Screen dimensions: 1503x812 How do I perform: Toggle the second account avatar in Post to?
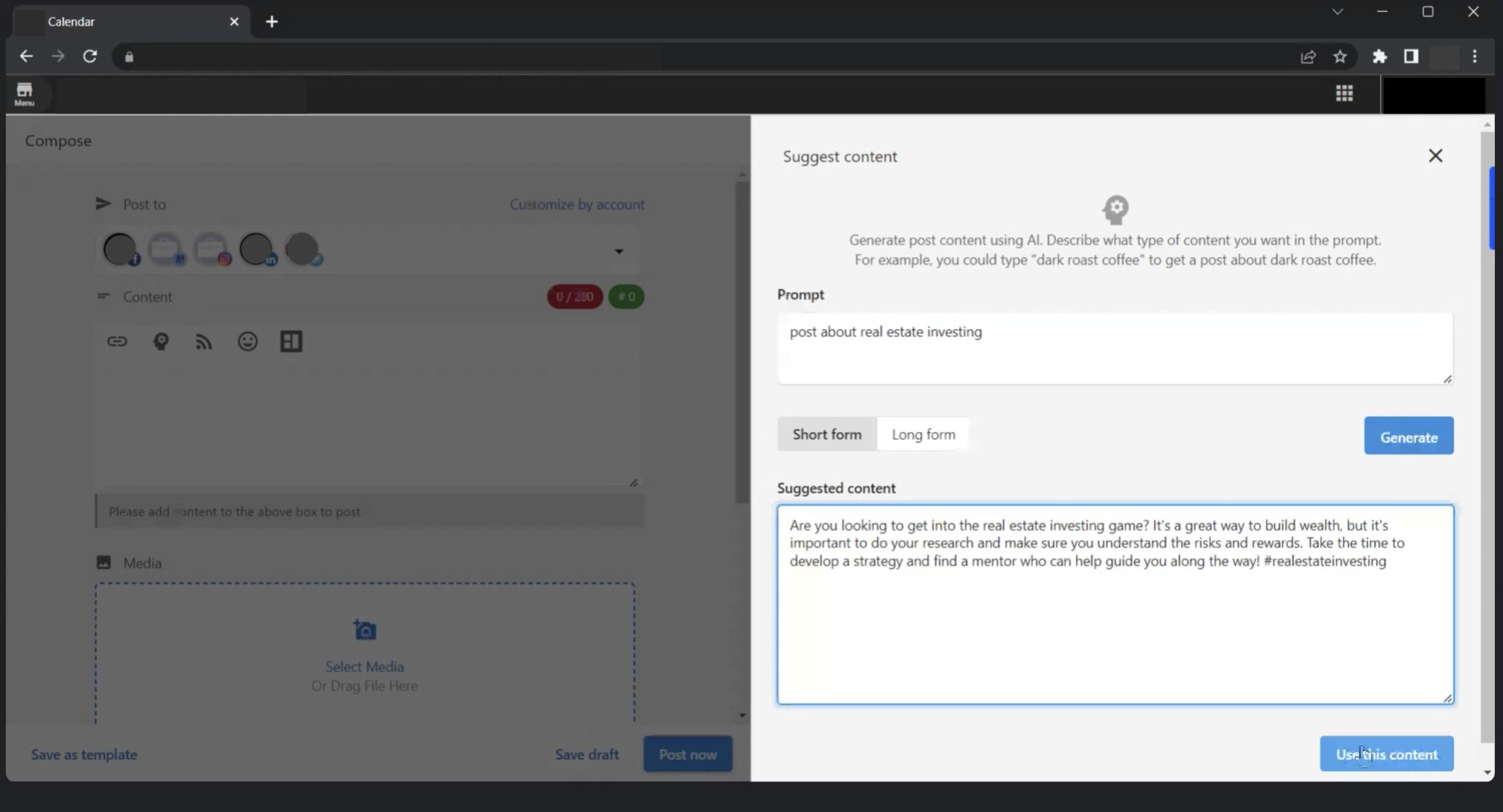coord(166,249)
